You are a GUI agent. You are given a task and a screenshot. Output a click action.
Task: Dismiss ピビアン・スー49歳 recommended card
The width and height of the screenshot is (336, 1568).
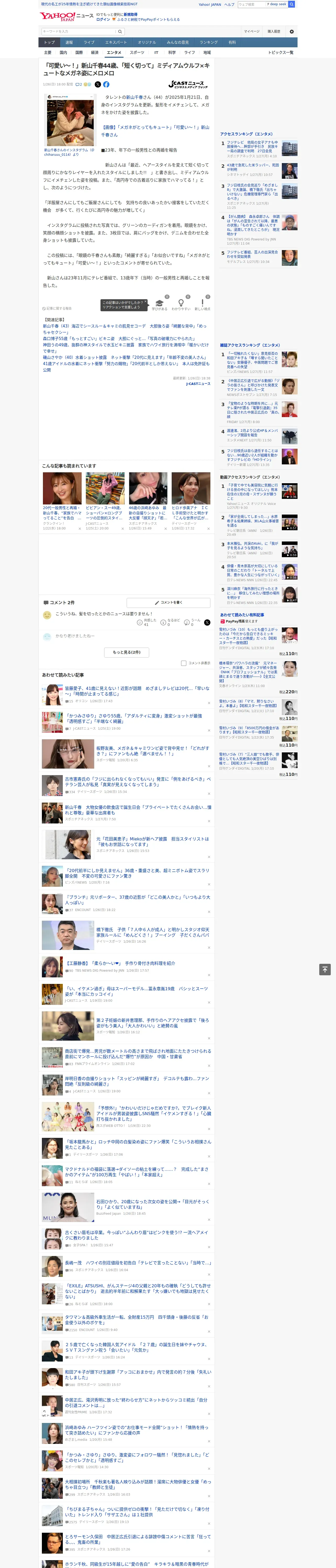point(122,528)
